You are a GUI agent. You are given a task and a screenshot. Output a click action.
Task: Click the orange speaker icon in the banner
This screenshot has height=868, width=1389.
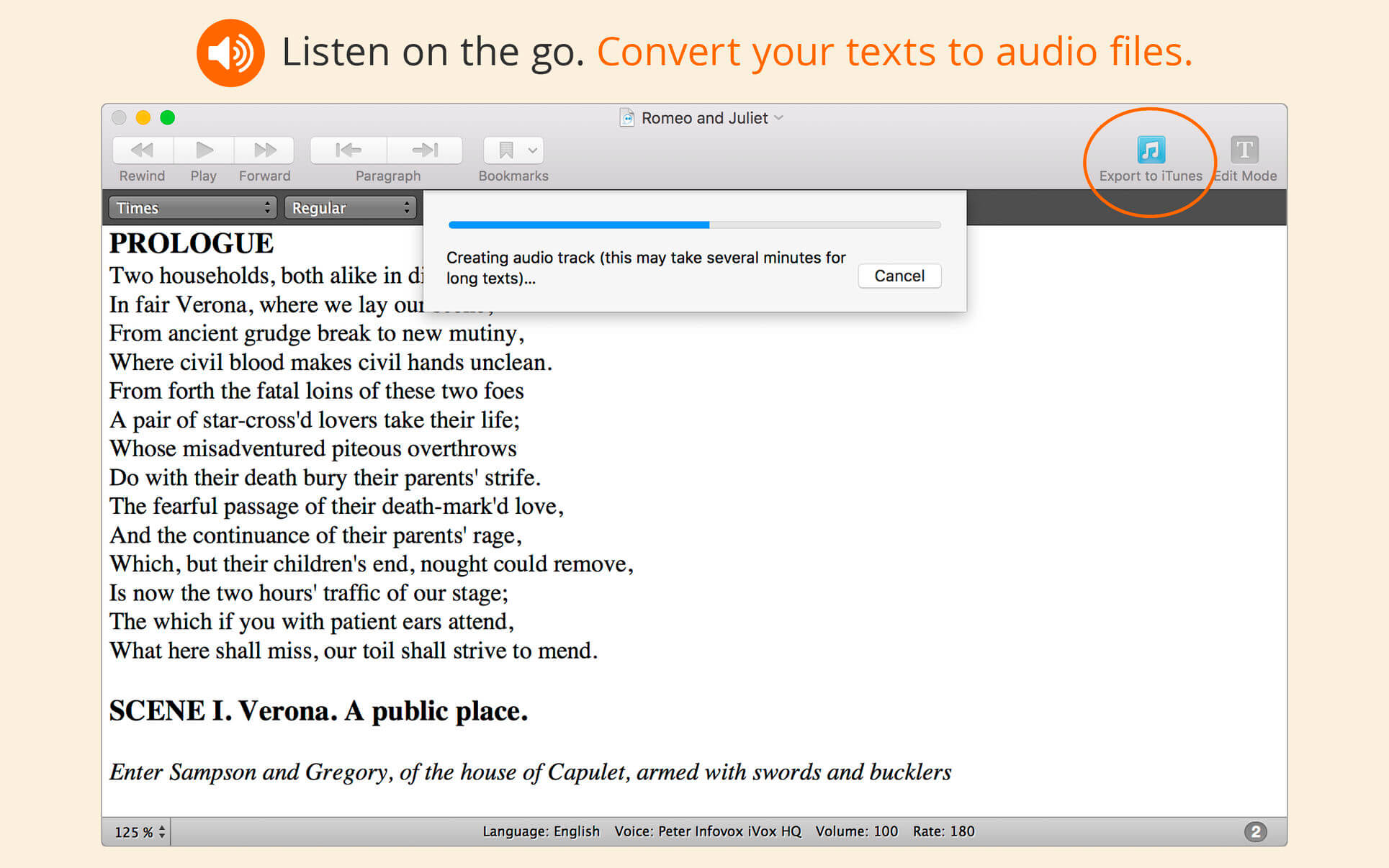[x=230, y=53]
